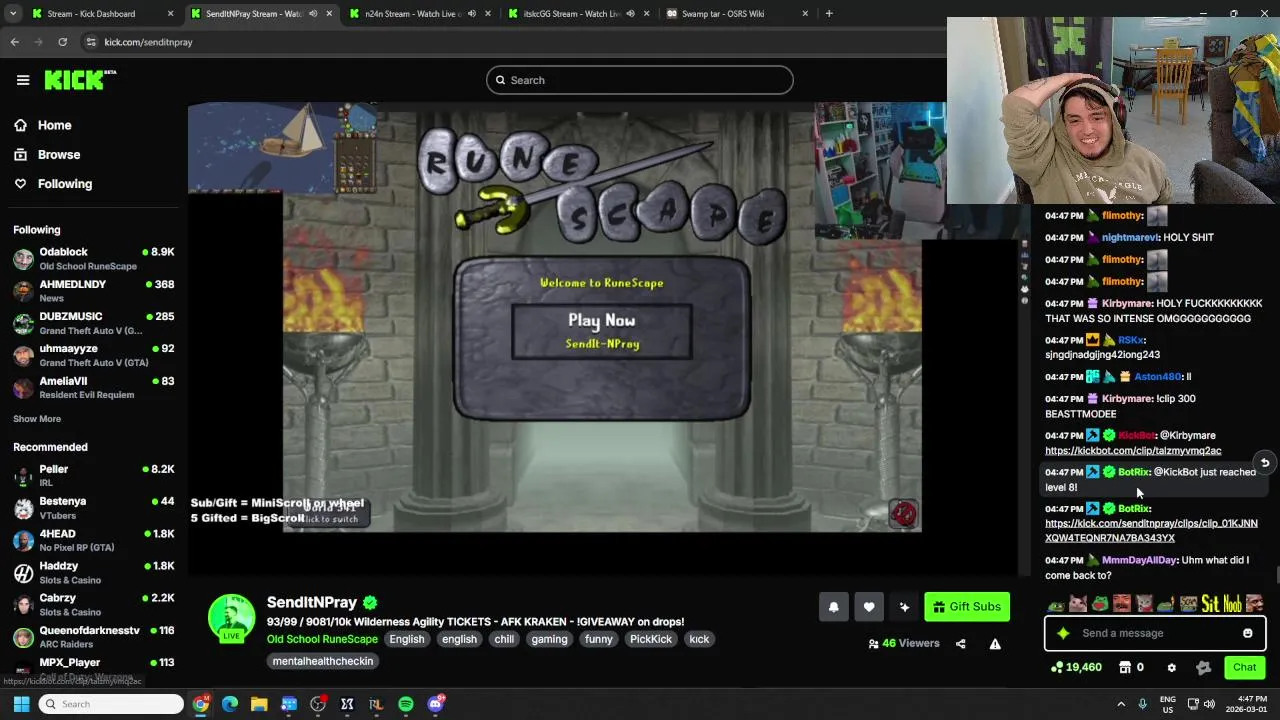Viewport: 1280px width, 720px height.
Task: Pick the Noob emote in quick bar
Action: point(1232,604)
